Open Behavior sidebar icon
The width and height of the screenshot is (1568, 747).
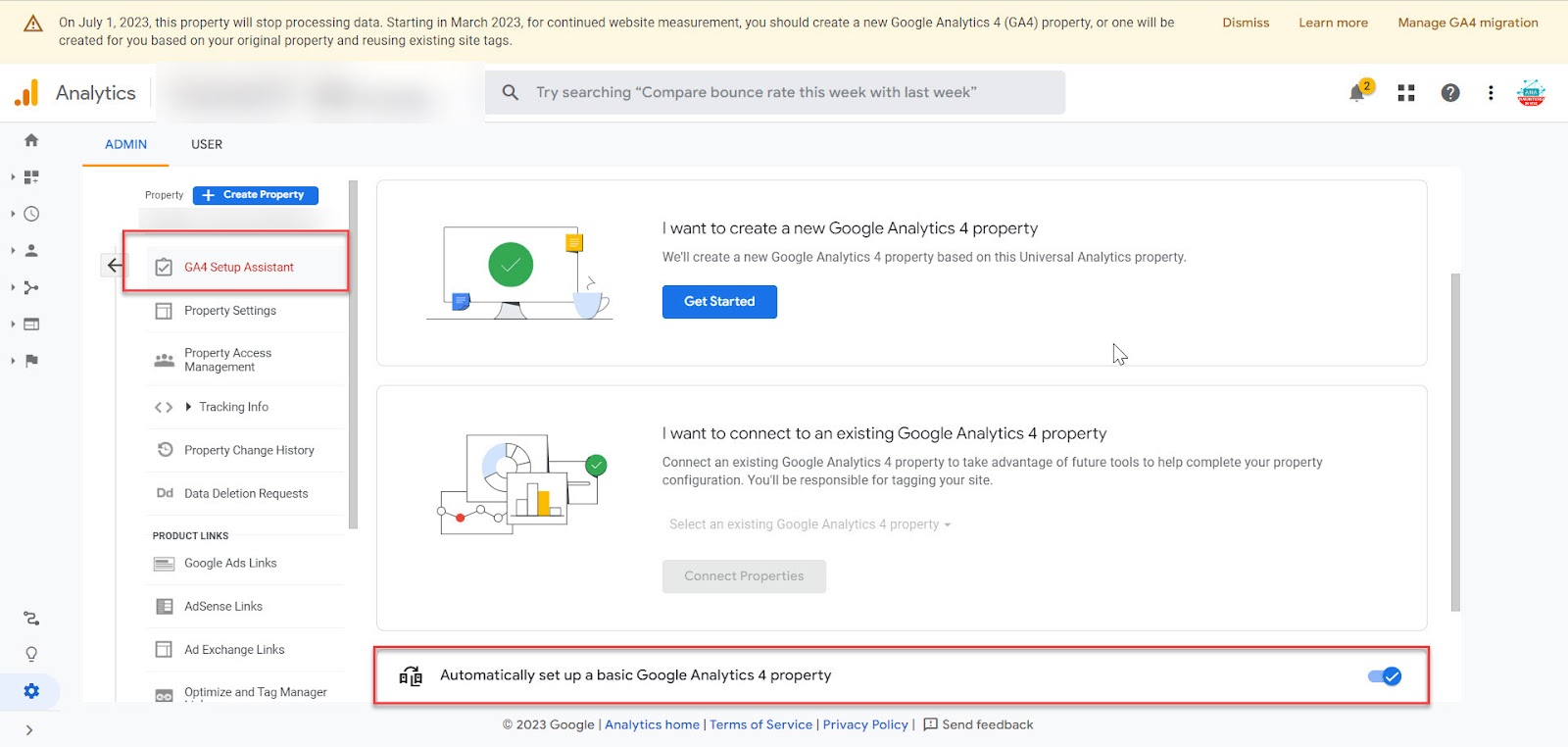31,324
